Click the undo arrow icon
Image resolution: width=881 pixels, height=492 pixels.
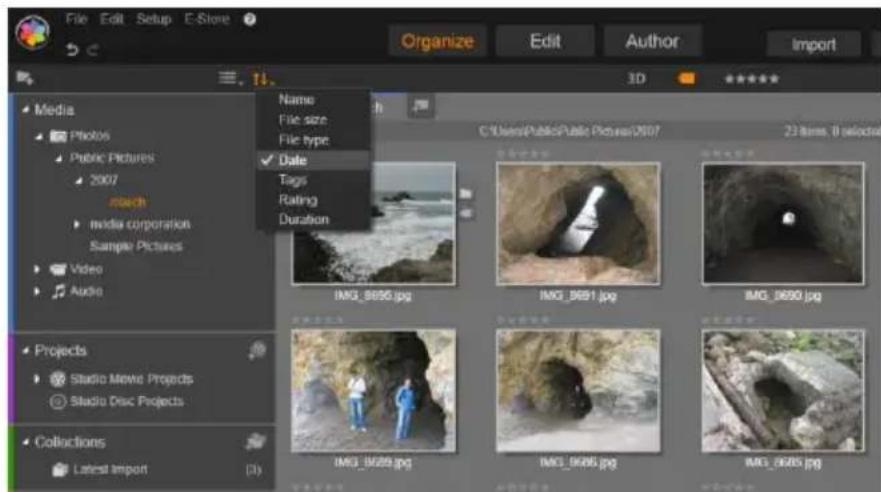pos(72,50)
